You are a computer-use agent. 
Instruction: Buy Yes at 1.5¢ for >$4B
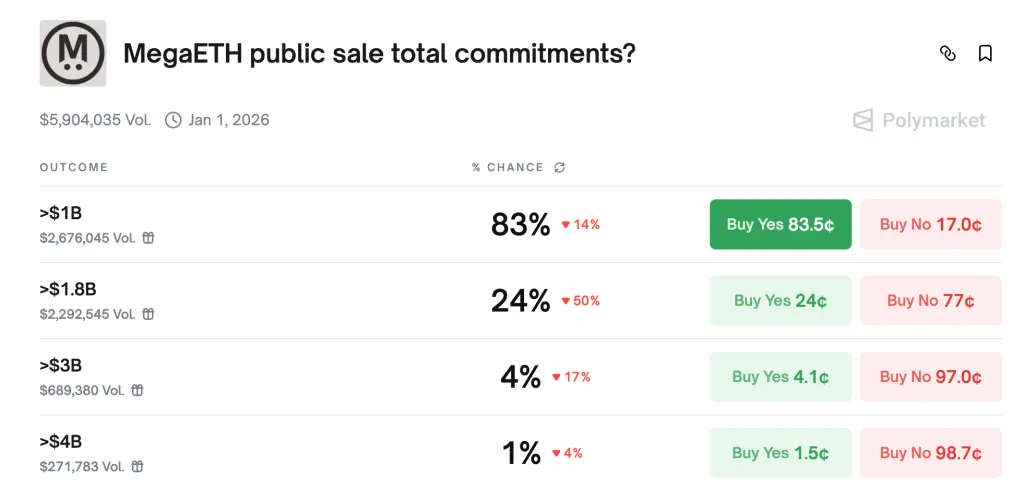pyautogui.click(x=780, y=453)
